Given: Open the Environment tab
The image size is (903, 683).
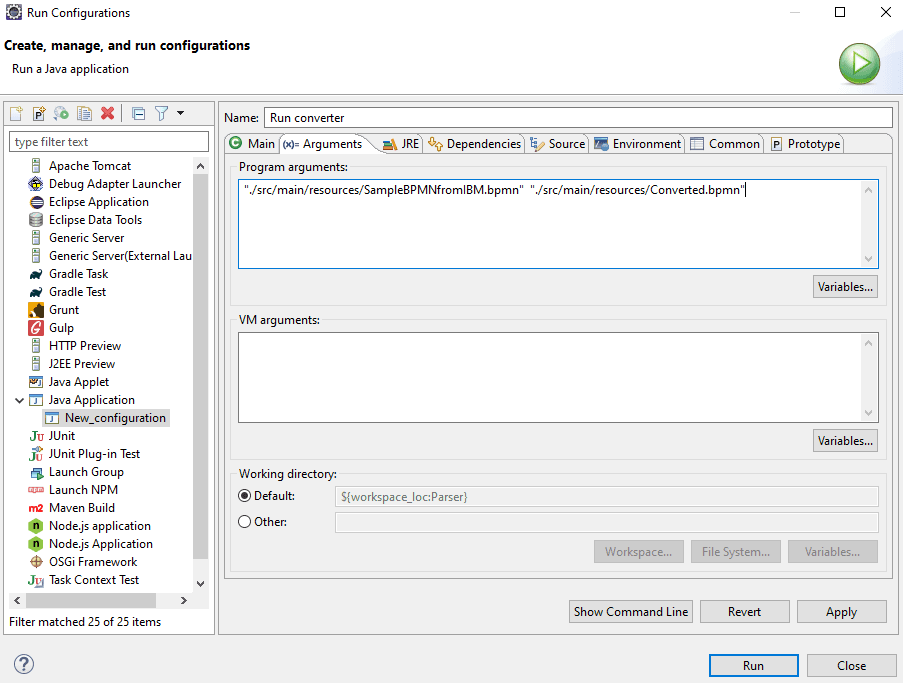Looking at the screenshot, I should 638,144.
